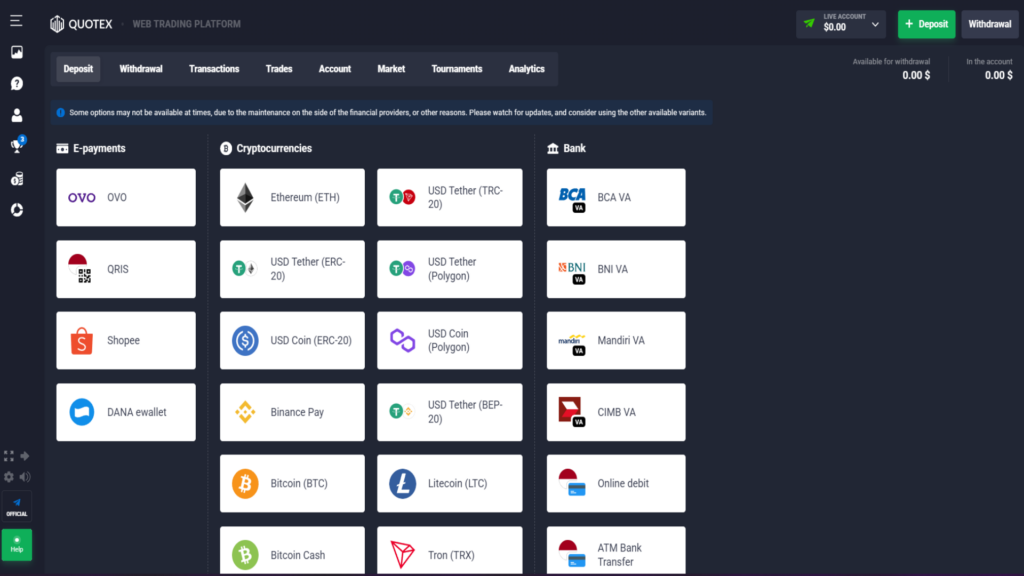Select DANA ewallet option

126,412
